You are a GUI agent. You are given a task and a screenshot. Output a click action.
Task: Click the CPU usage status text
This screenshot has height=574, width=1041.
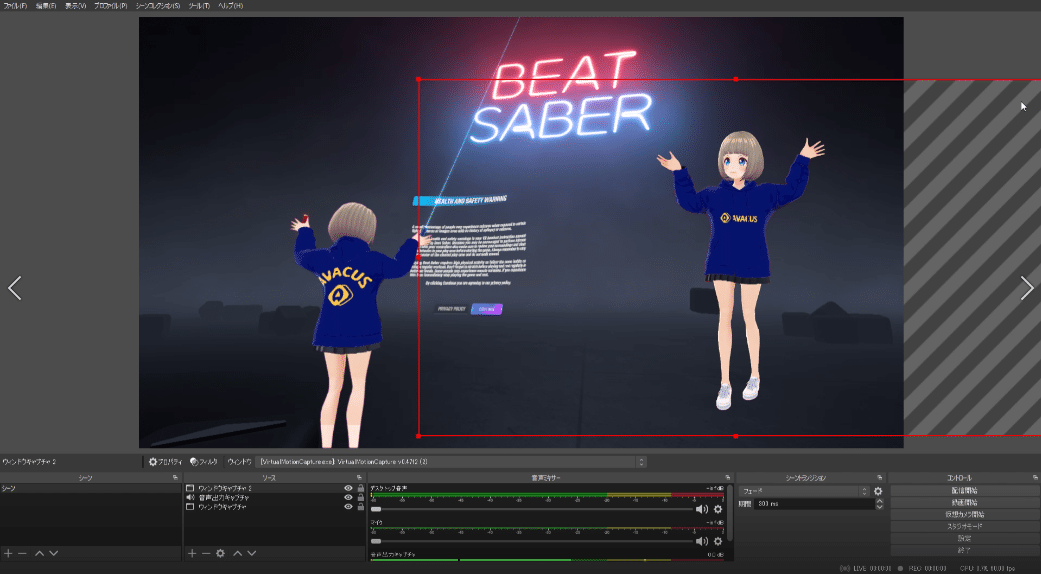click(x=987, y=569)
